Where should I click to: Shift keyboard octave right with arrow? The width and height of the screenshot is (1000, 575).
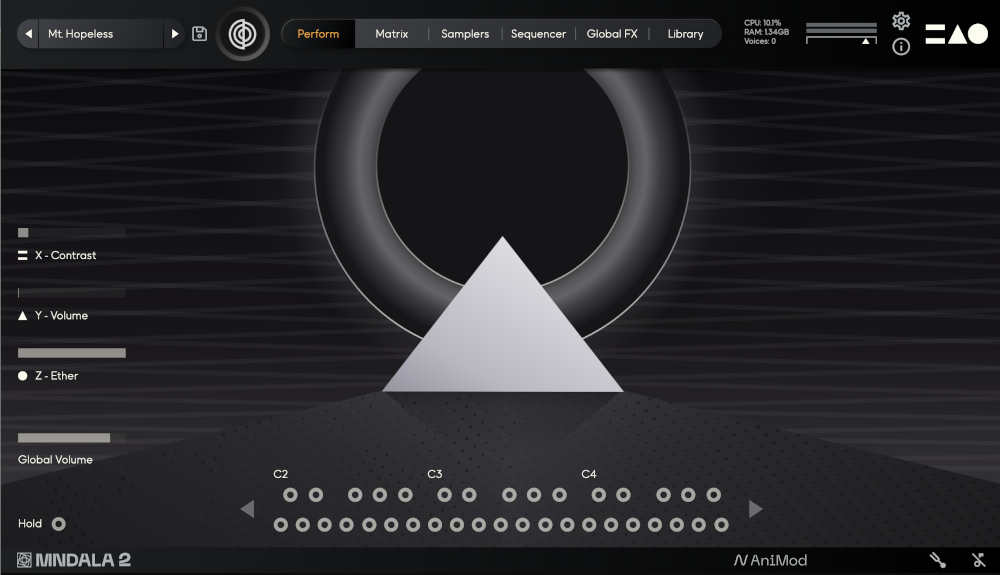tap(755, 510)
